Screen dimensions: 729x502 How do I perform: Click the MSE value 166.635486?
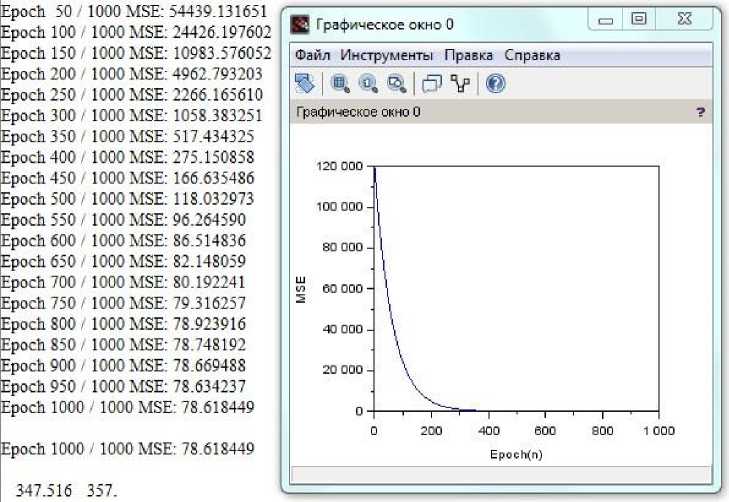coord(213,178)
